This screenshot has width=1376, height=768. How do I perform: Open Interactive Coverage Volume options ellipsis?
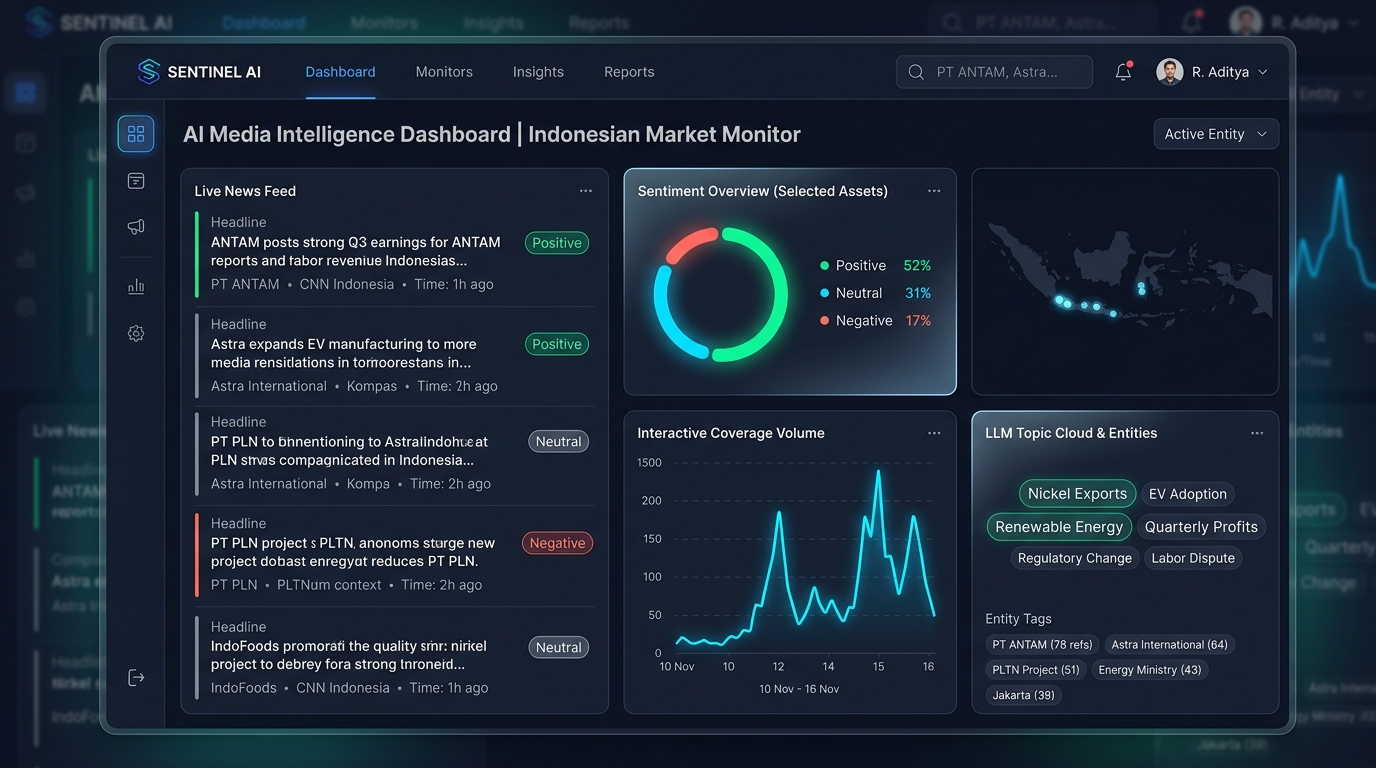click(934, 433)
